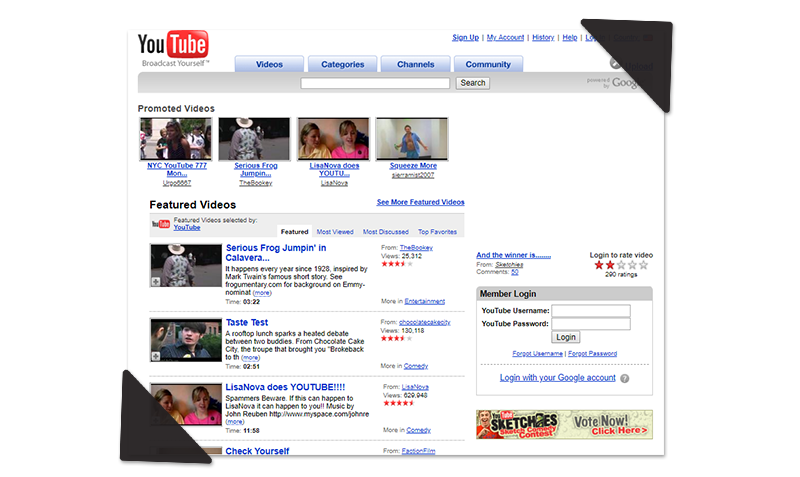
Task: Open the Taste Test video title
Action: (247, 322)
